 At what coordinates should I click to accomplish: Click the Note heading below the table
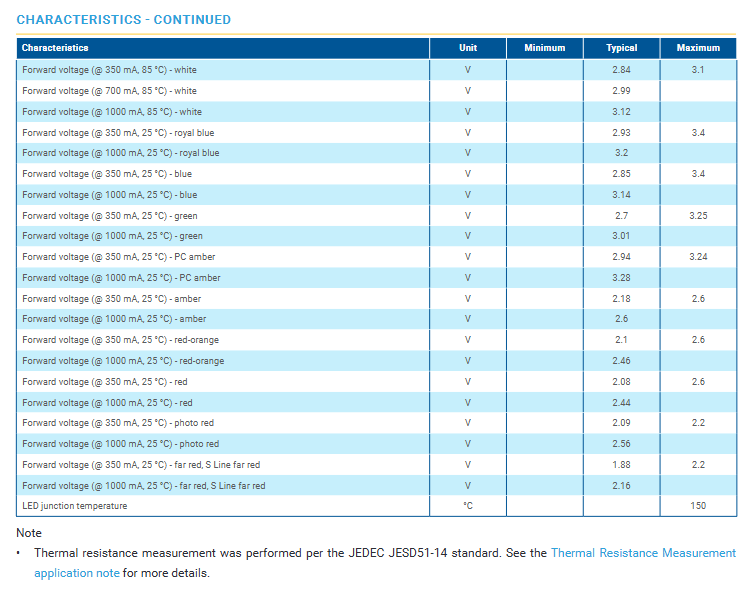click(29, 533)
